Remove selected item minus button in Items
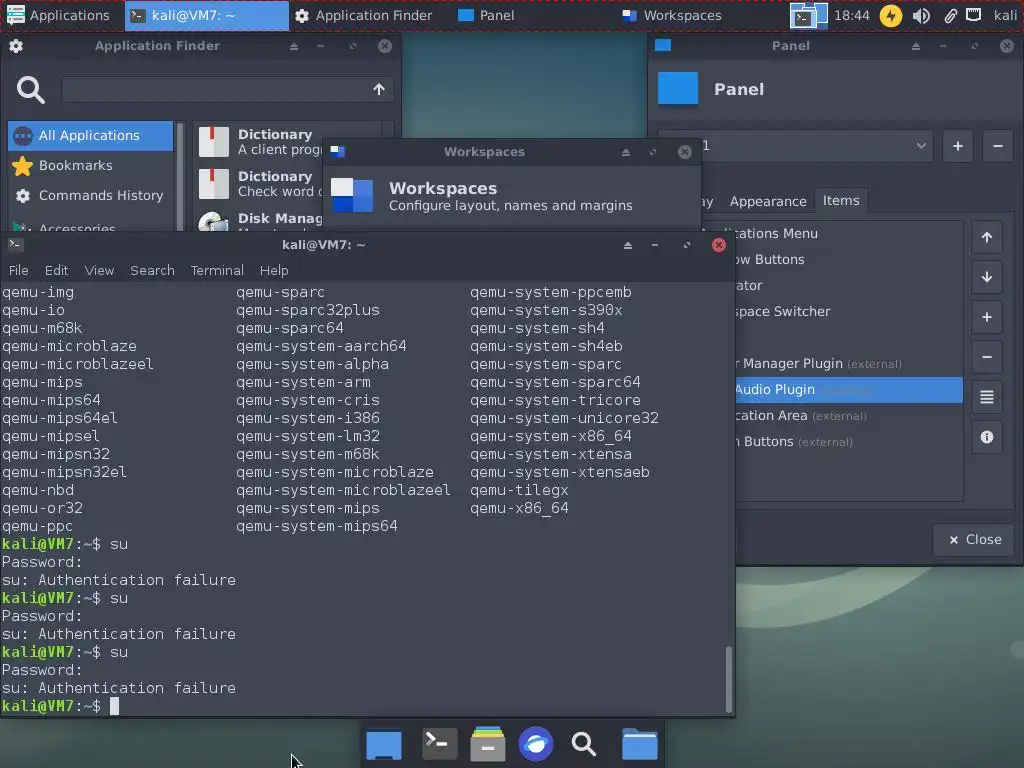1024x768 pixels. point(987,357)
